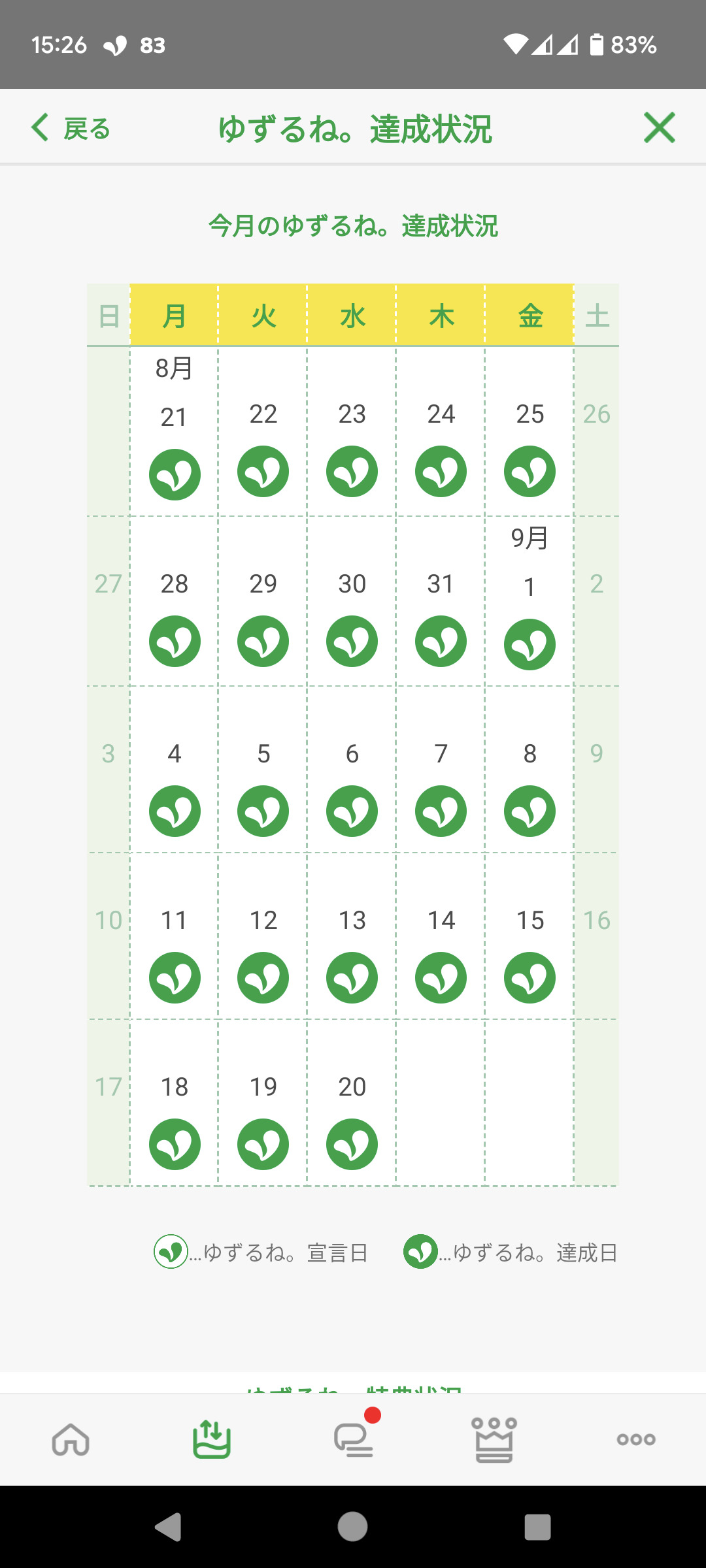
Task: Open the crown ranking tab
Action: tap(494, 1439)
